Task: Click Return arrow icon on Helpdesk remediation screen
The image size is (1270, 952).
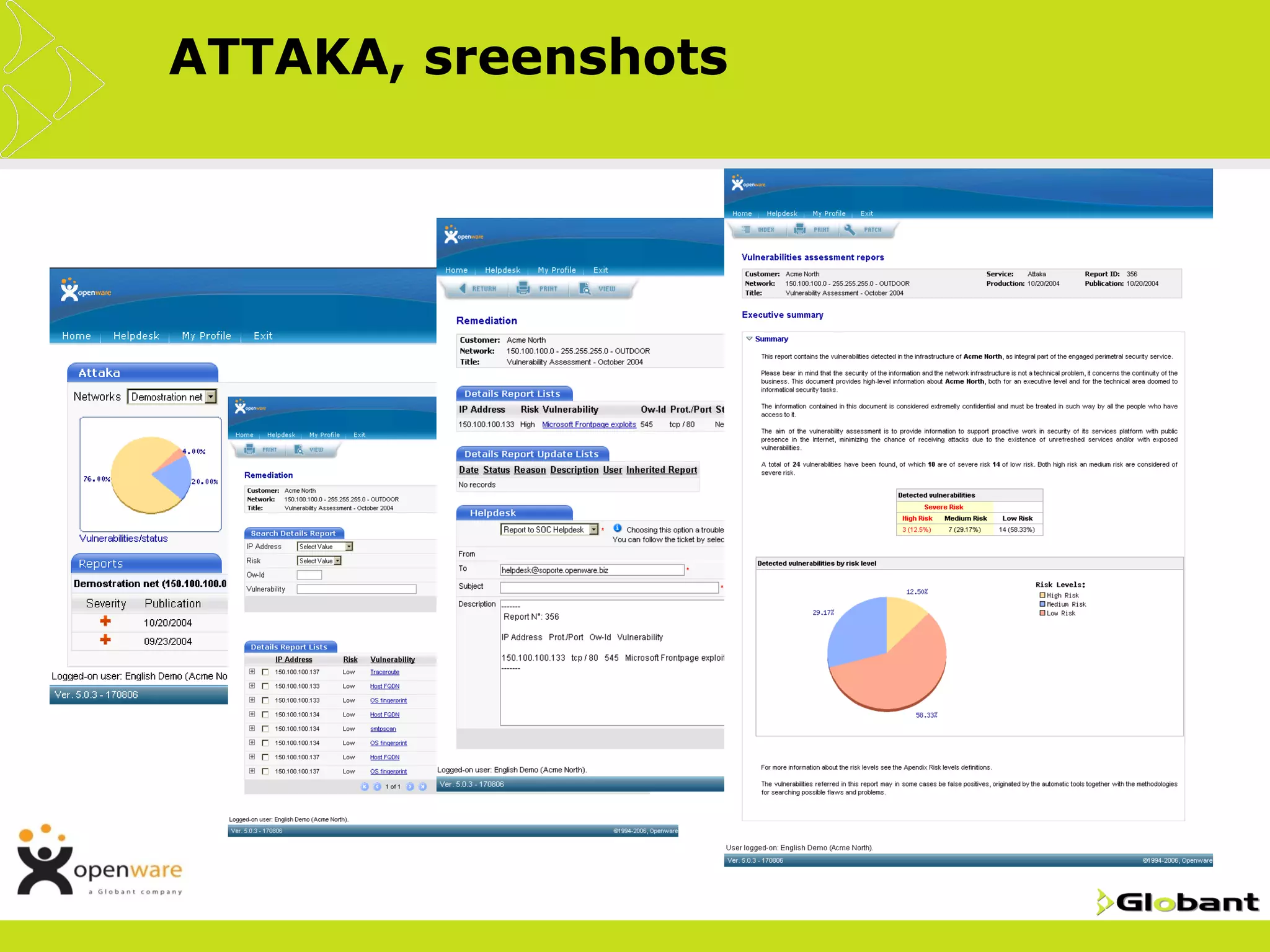Action: pos(463,288)
